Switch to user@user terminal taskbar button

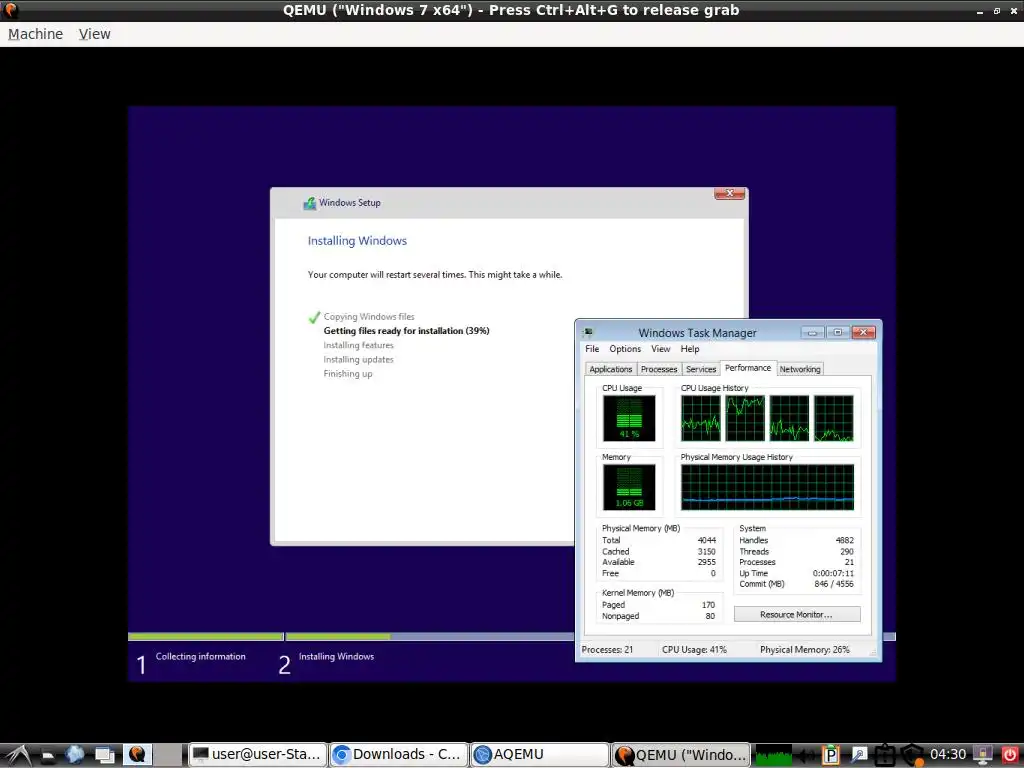[257, 755]
